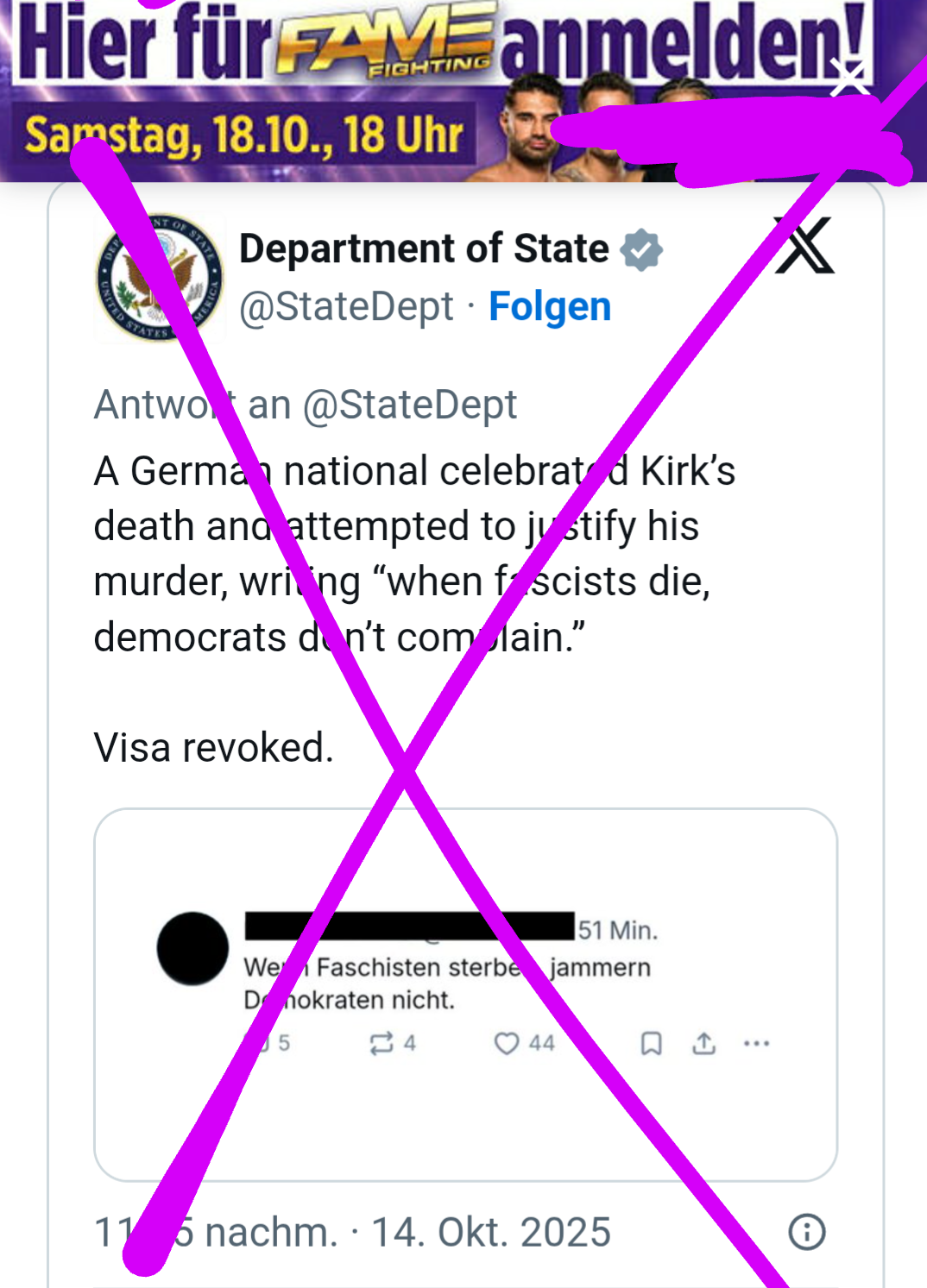Follow StateDept via the Folgen link
This screenshot has width=927, height=1288.
(550, 306)
